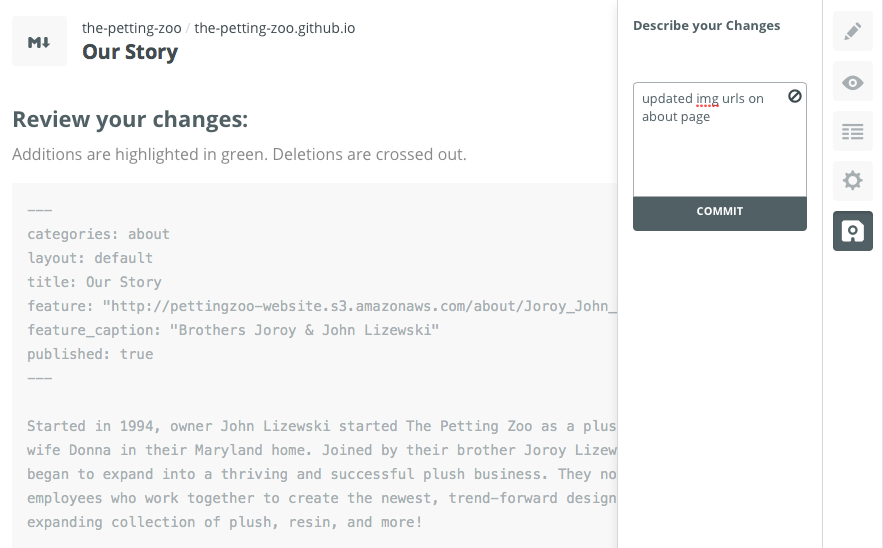Focus the commit message text box
The image size is (883, 548).
(719, 150)
